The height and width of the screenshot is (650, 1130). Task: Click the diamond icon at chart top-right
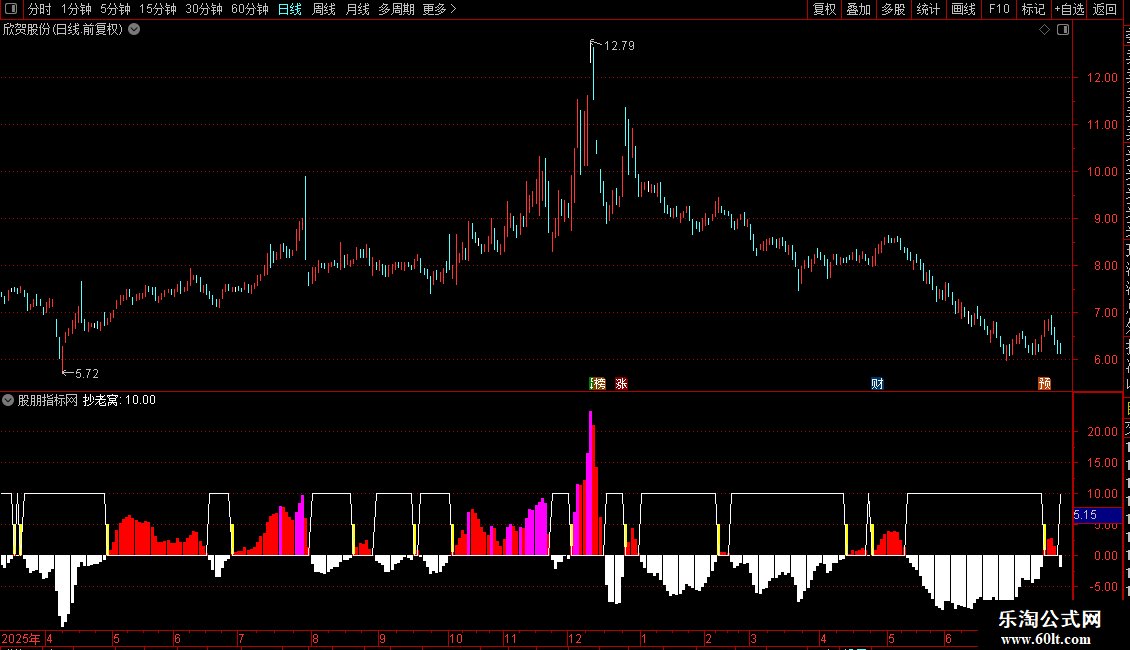(1044, 30)
